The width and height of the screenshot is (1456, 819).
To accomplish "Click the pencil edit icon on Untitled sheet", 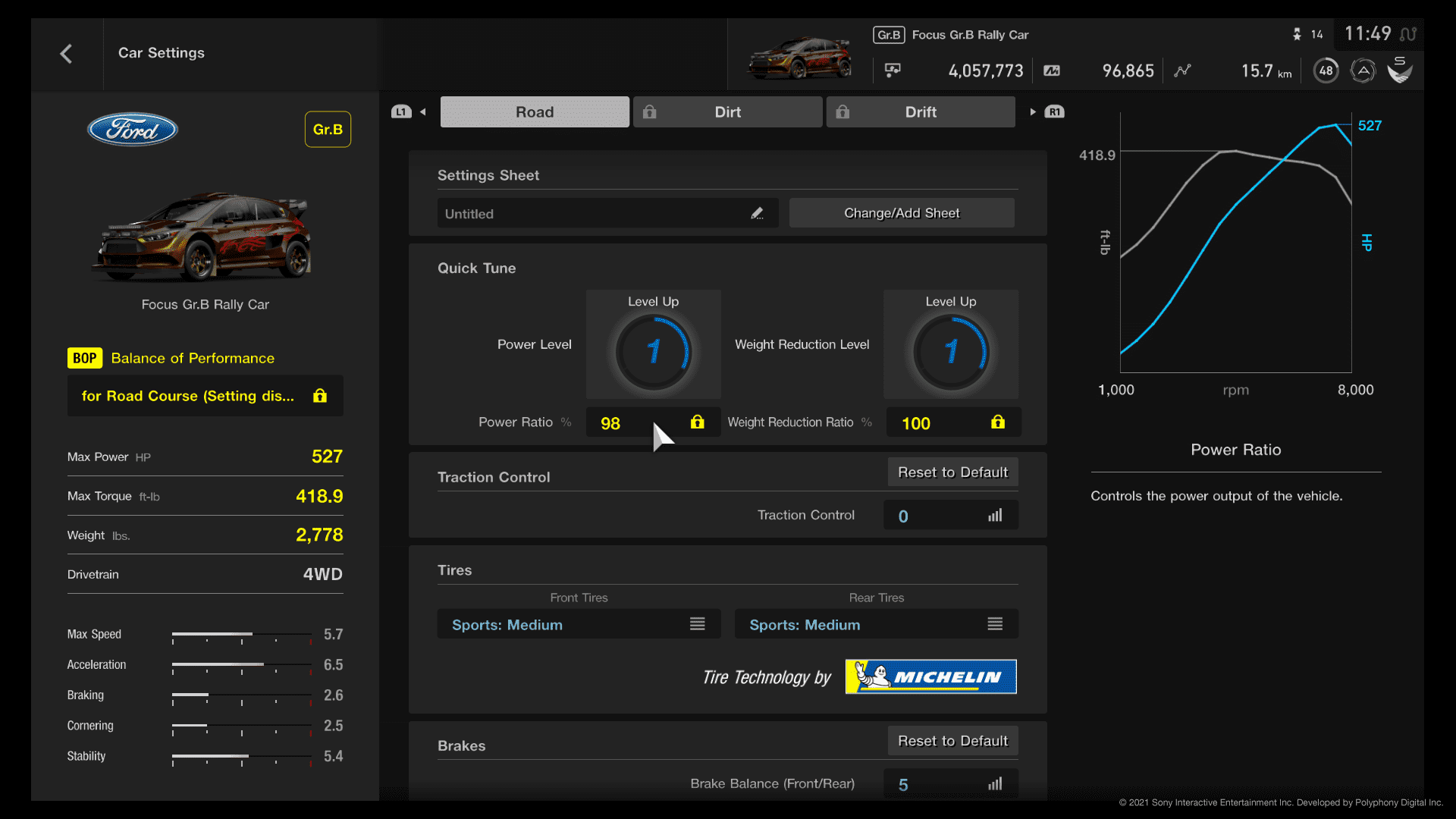I will [757, 214].
